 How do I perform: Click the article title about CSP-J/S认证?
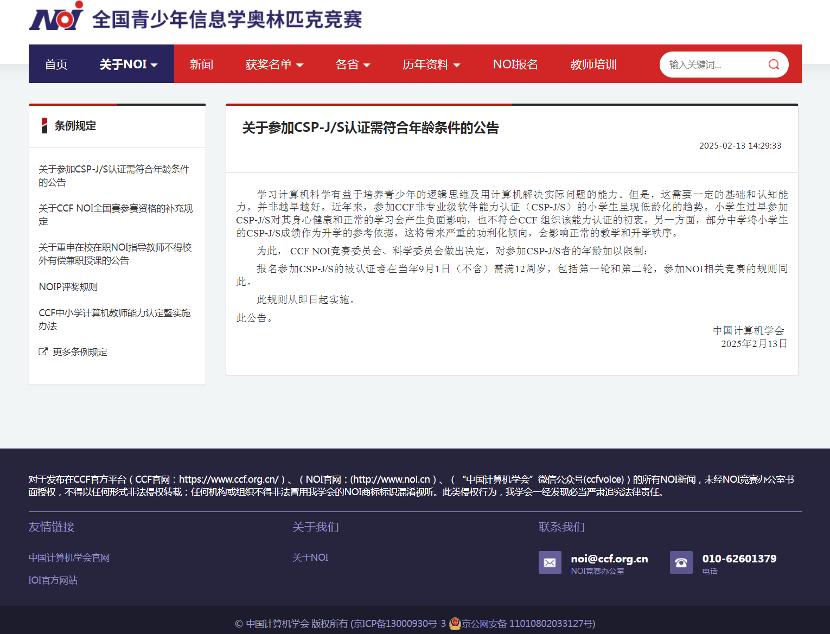click(x=371, y=128)
